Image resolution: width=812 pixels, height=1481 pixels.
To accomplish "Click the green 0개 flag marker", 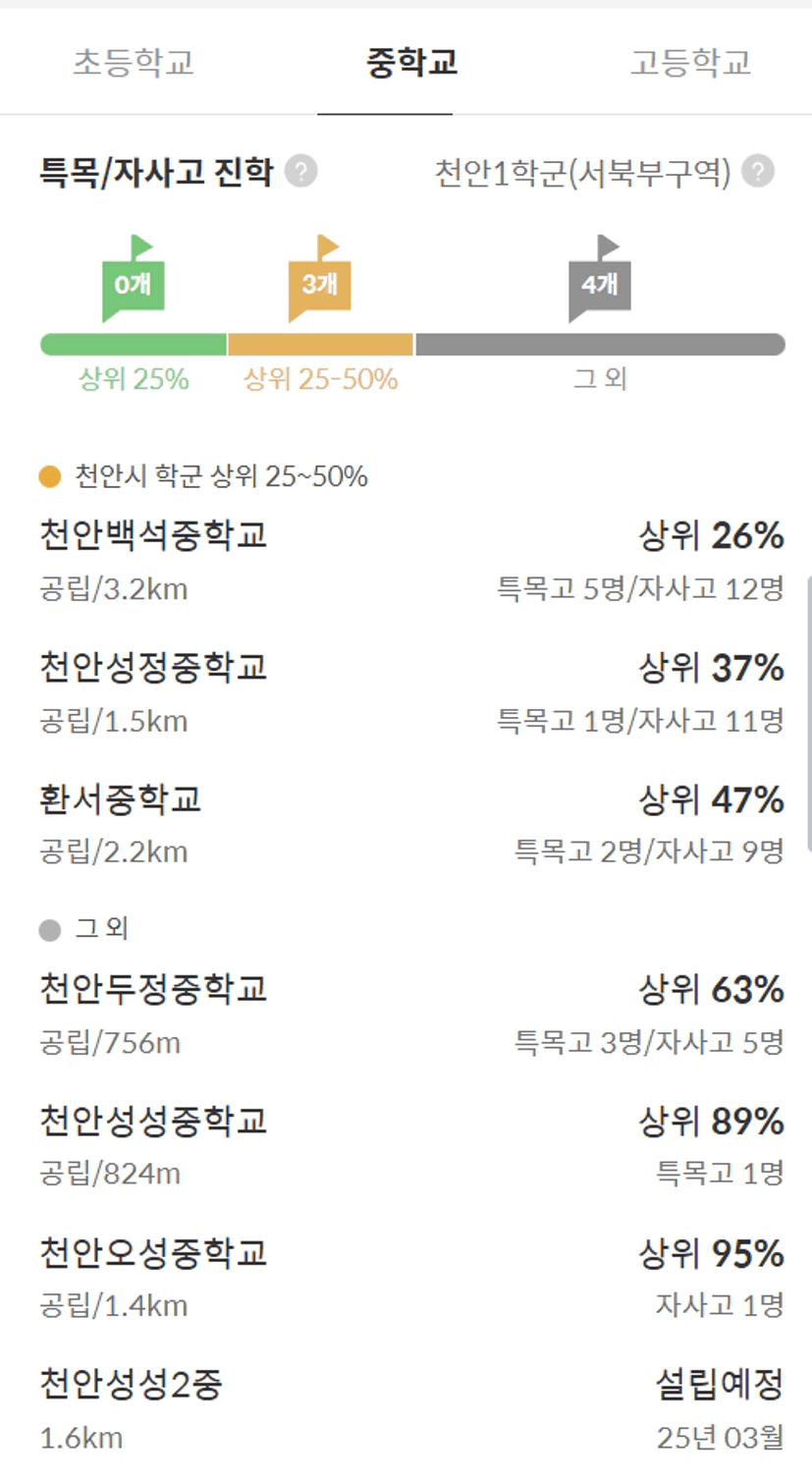I will [133, 284].
